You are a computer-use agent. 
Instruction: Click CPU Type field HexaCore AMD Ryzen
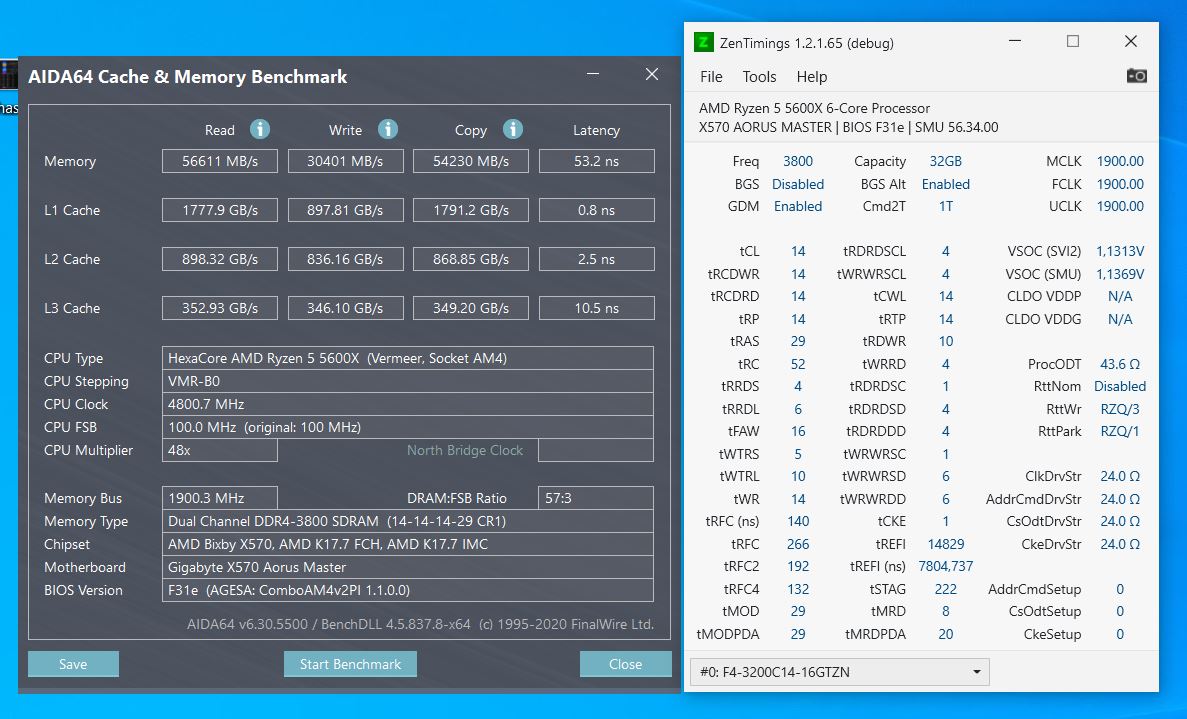[x=408, y=358]
